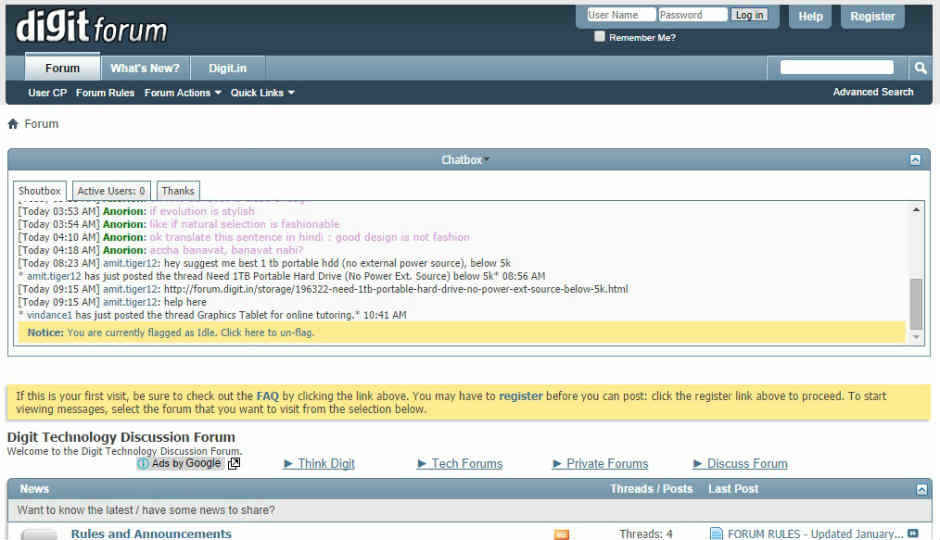Image resolution: width=940 pixels, height=540 pixels.
Task: Click Digit Technology Discussion Forum heading
Action: (121, 437)
